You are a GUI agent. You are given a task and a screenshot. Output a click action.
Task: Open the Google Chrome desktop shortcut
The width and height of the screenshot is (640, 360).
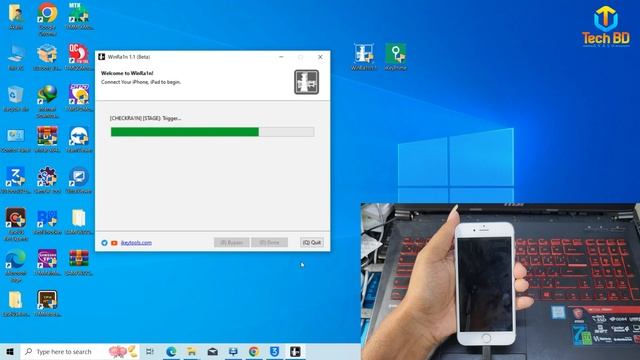pos(47,18)
